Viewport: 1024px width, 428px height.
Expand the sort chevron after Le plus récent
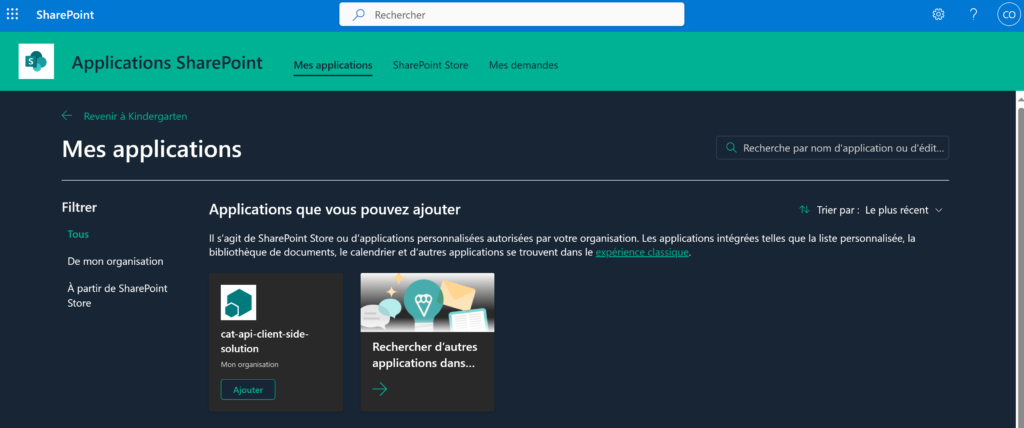(939, 210)
